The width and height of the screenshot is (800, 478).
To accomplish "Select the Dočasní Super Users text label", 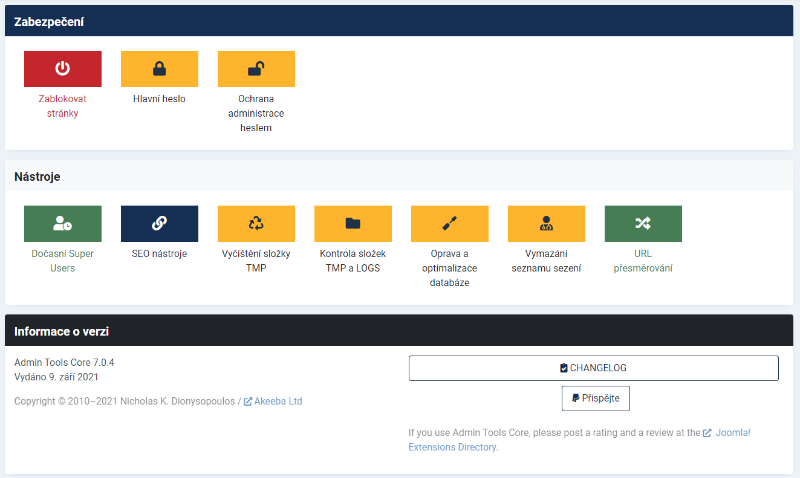I will 62,261.
